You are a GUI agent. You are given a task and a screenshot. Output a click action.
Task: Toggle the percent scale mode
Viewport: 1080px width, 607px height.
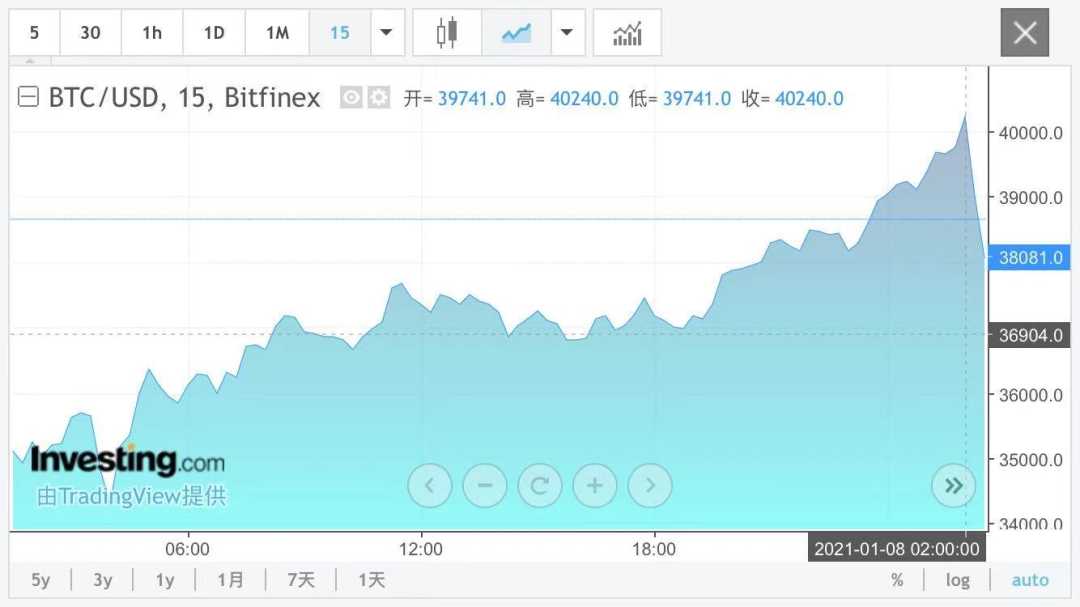click(897, 580)
